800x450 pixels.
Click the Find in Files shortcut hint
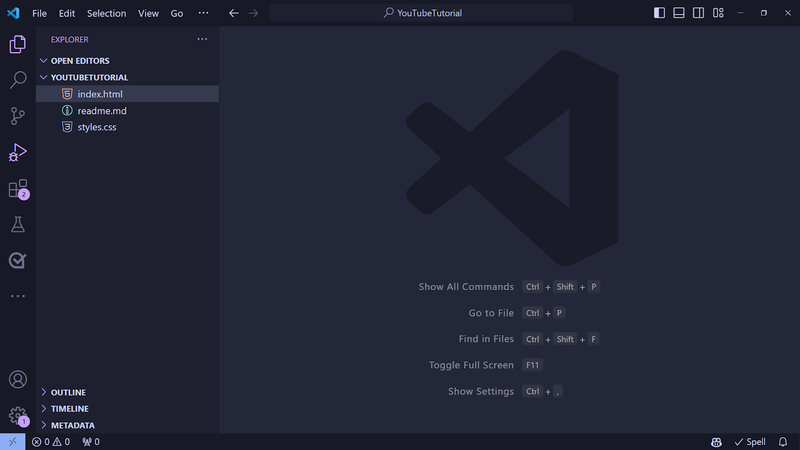529,339
